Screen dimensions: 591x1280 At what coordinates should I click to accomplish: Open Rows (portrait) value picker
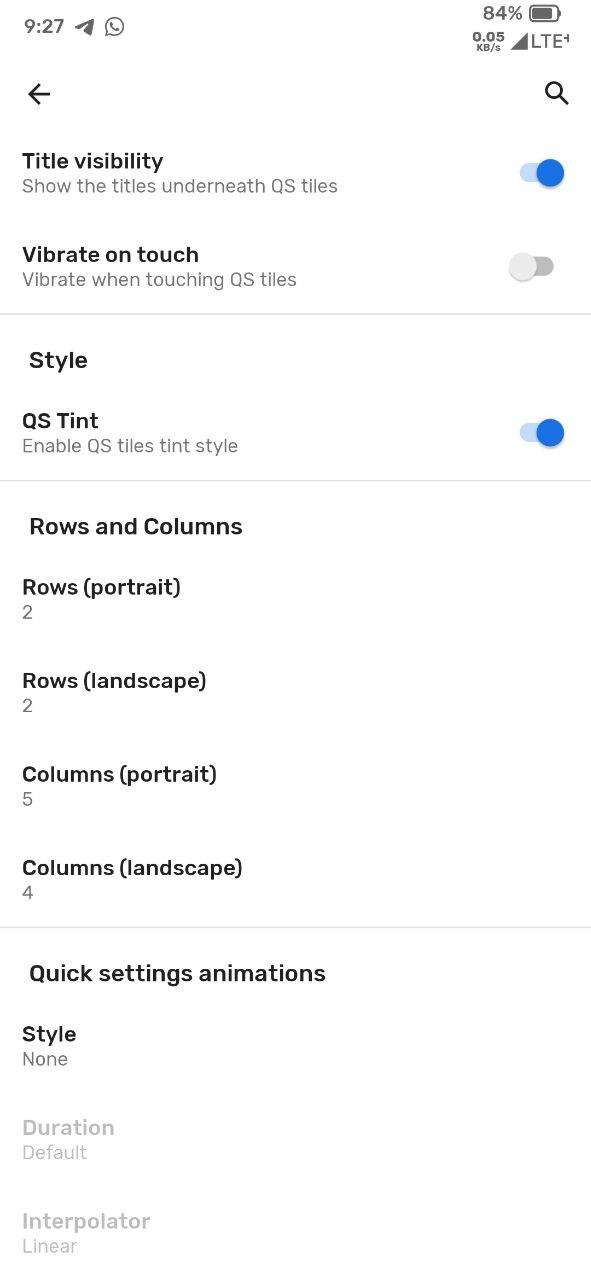(x=295, y=599)
